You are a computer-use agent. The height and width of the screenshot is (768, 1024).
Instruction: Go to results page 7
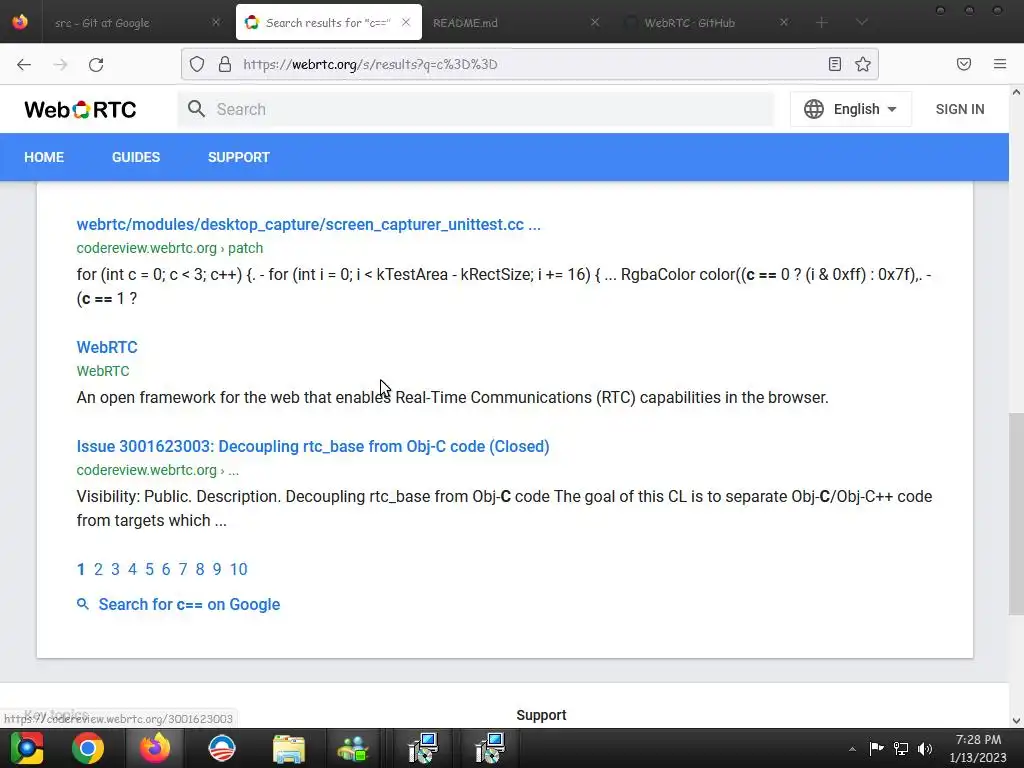tap(183, 569)
